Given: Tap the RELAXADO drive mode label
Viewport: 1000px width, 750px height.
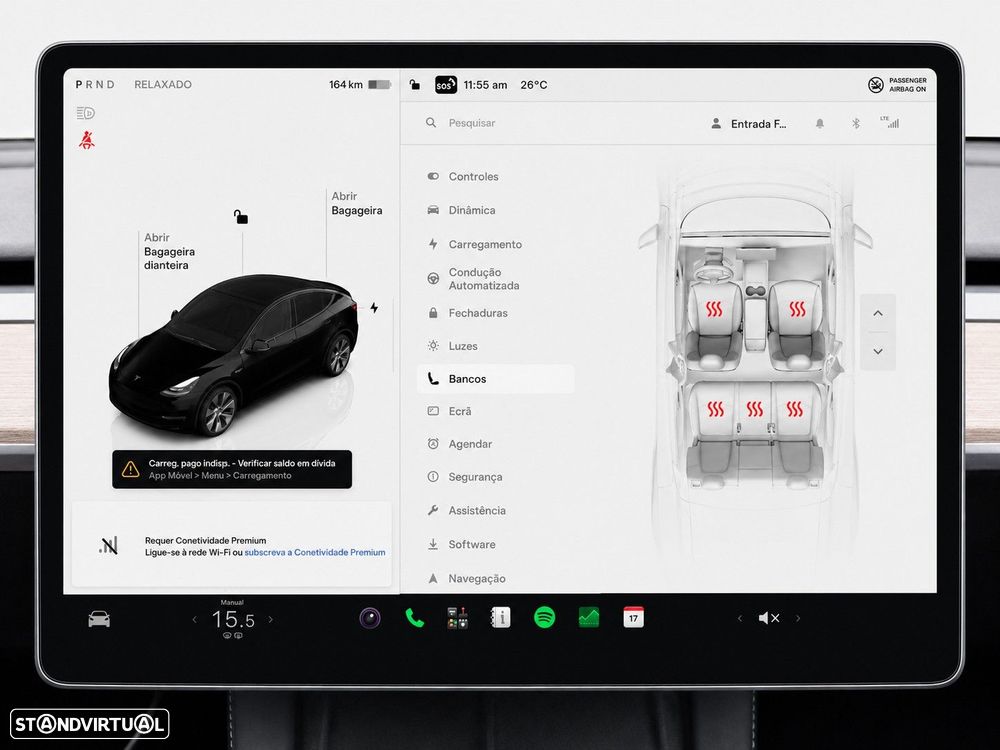Looking at the screenshot, I should (x=163, y=84).
